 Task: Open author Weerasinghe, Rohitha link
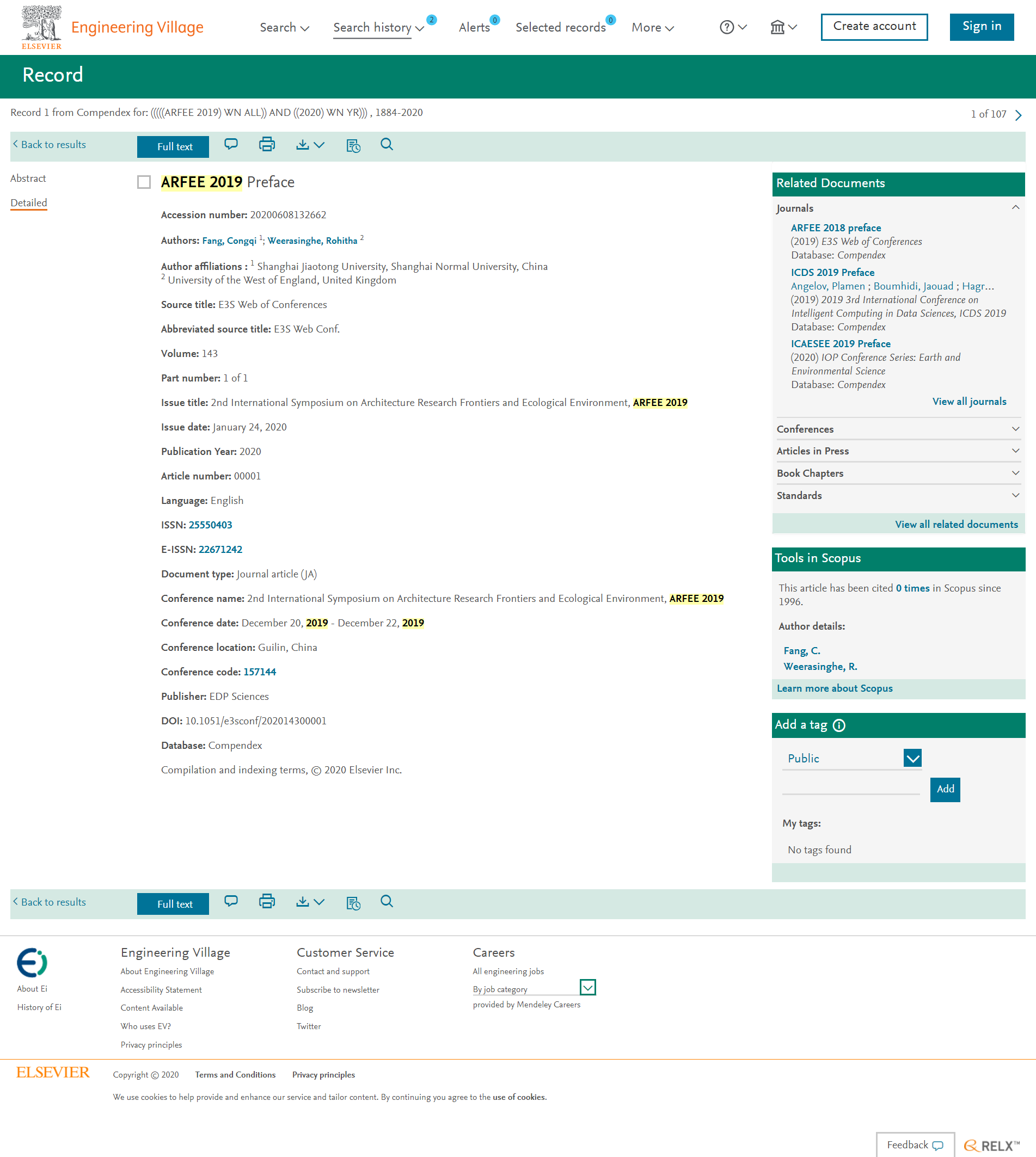click(312, 241)
